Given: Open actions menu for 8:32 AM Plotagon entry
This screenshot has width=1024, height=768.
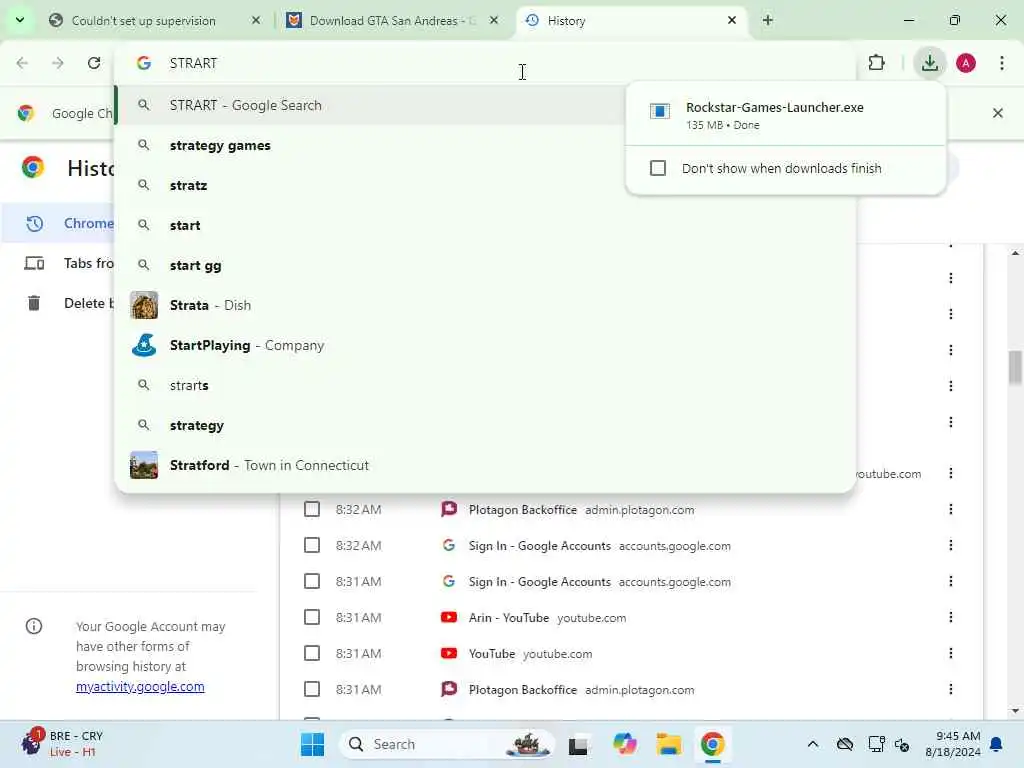Looking at the screenshot, I should [951, 509].
